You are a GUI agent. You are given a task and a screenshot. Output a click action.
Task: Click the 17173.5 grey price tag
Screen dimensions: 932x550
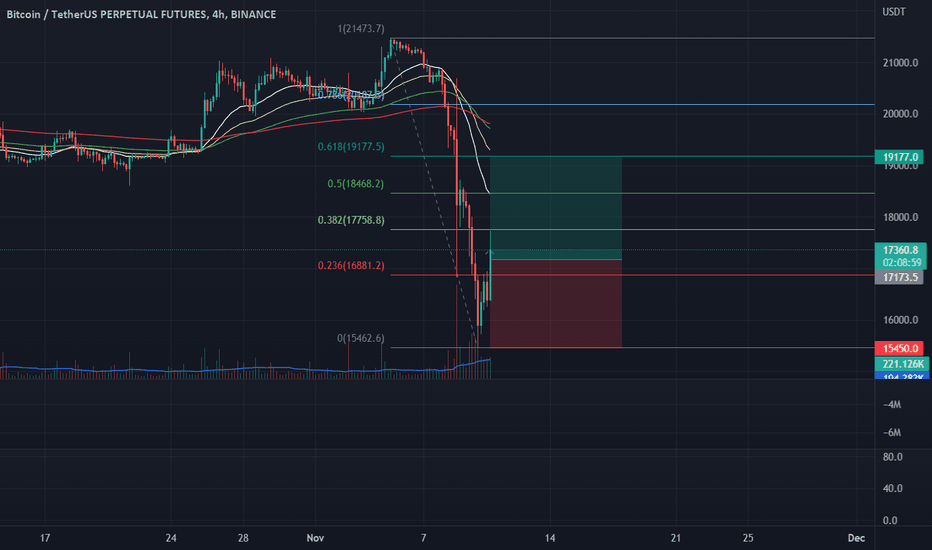click(x=899, y=277)
